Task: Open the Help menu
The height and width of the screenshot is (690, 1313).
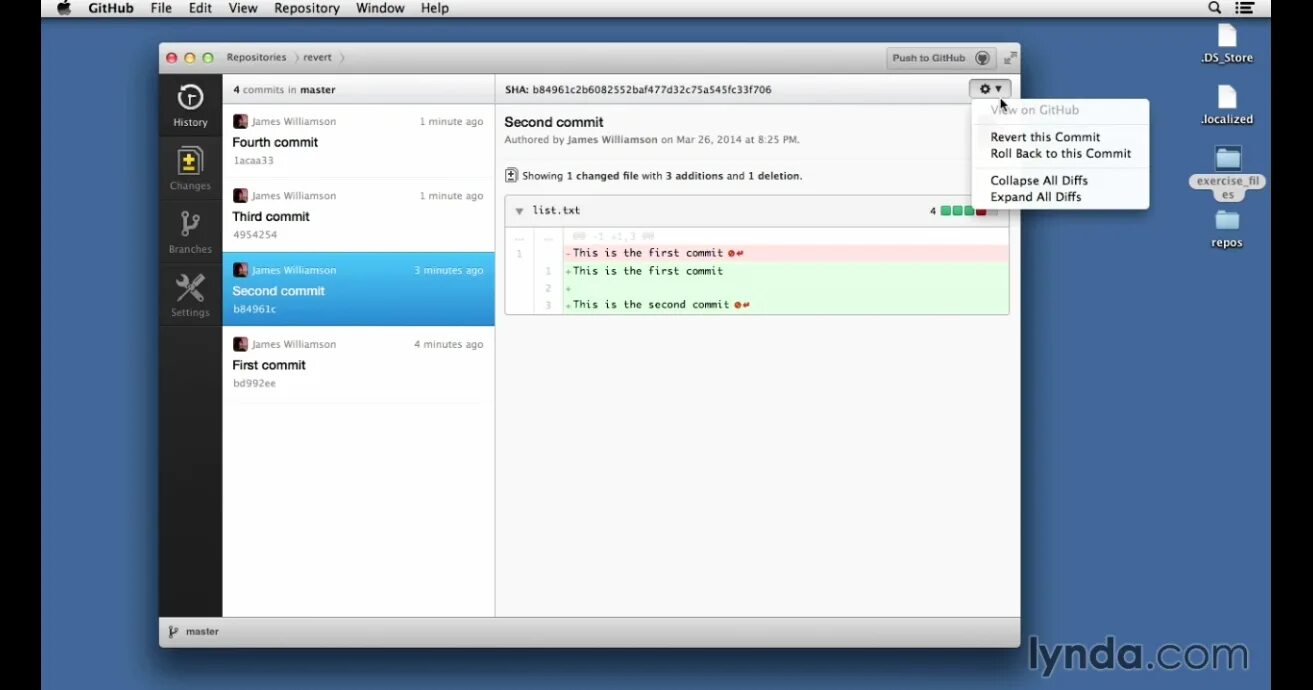Action: [x=435, y=8]
